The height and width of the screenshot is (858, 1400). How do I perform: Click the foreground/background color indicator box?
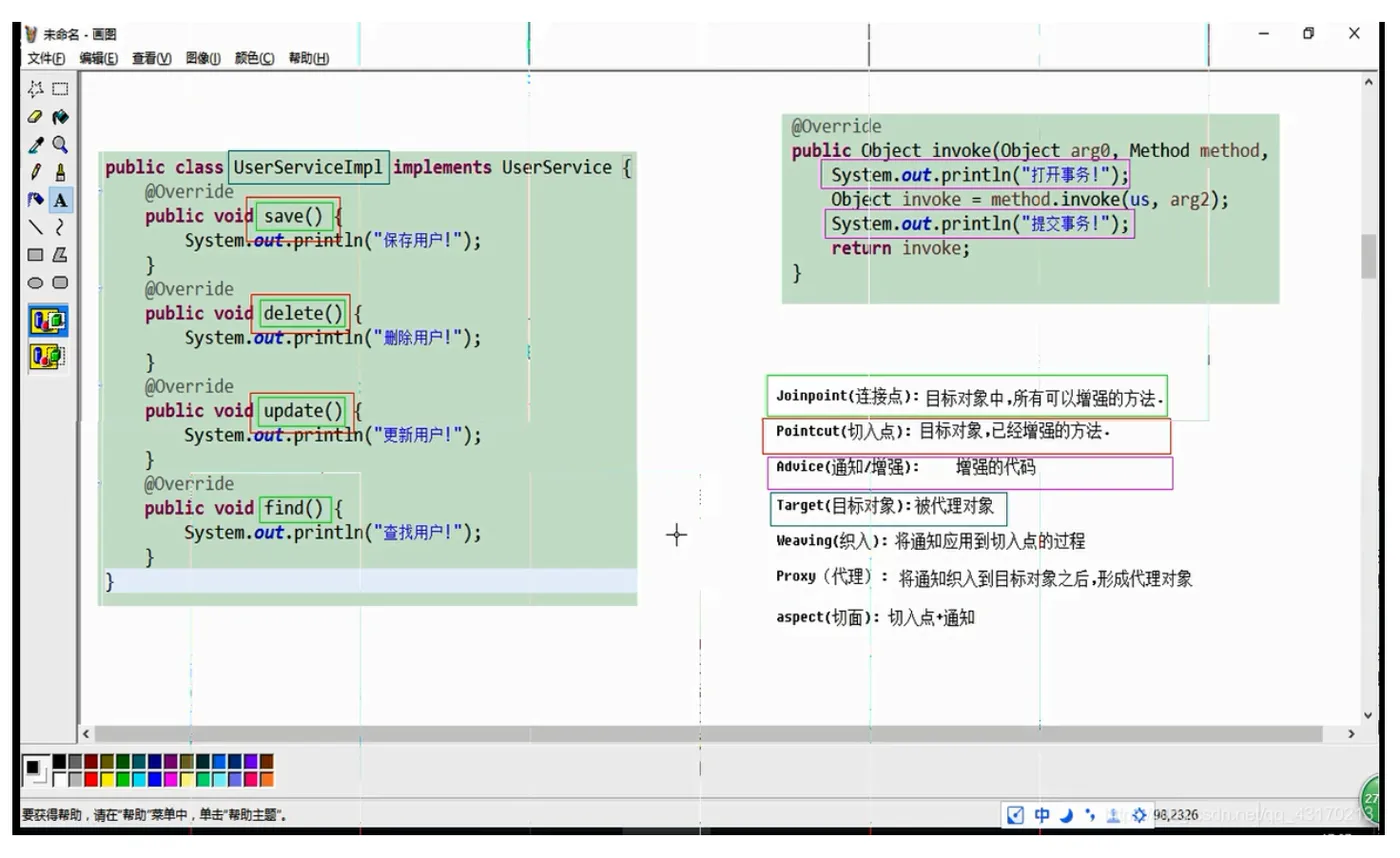(36, 770)
